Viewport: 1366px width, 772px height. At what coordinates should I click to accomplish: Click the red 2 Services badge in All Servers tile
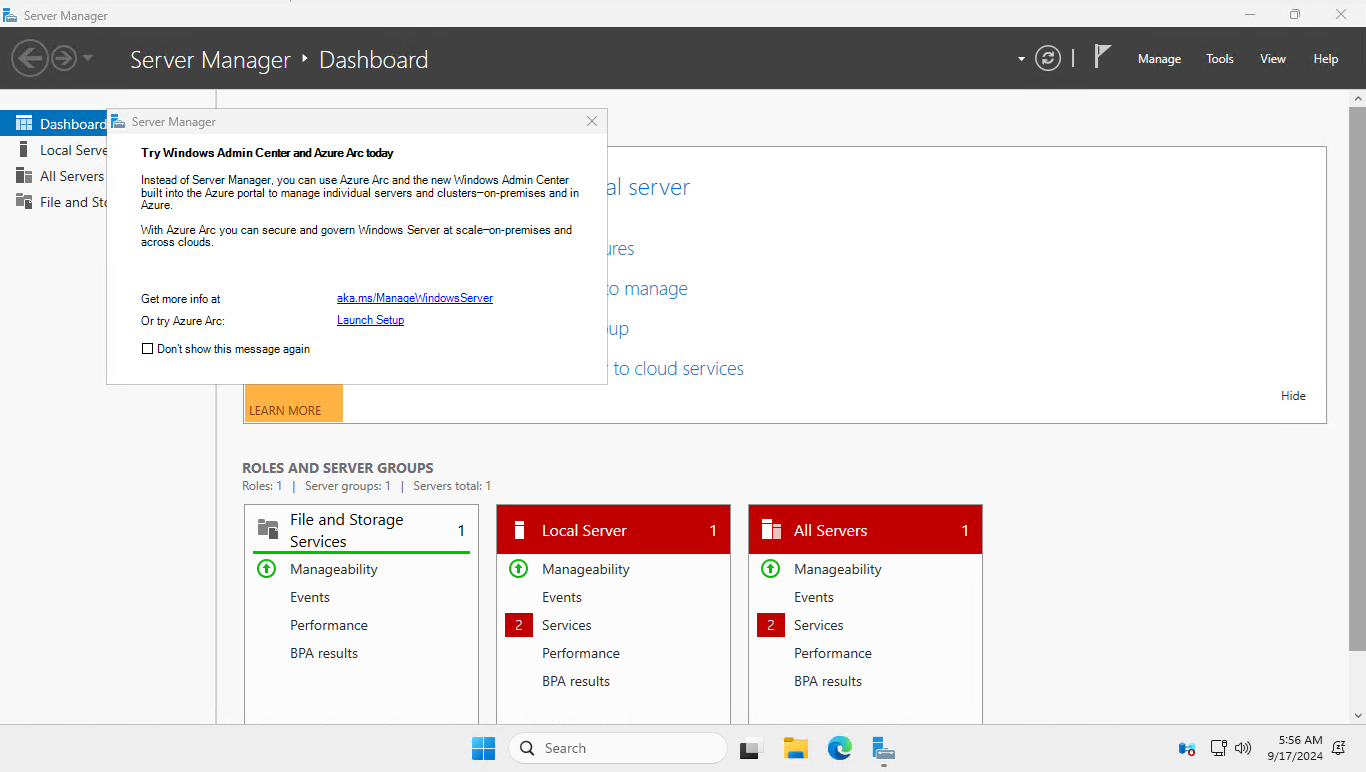click(771, 625)
